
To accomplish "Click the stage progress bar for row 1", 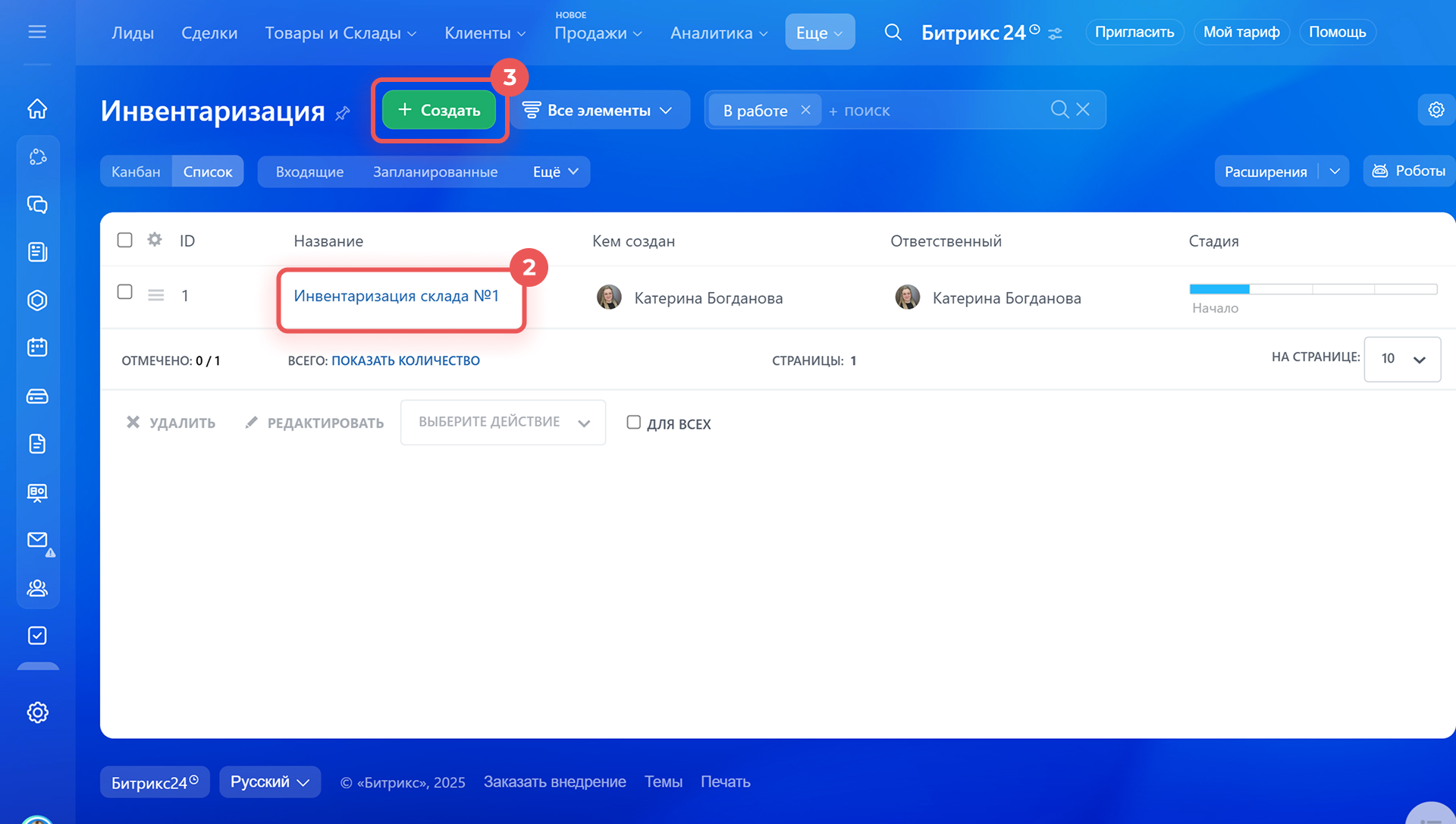I will click(x=1313, y=289).
